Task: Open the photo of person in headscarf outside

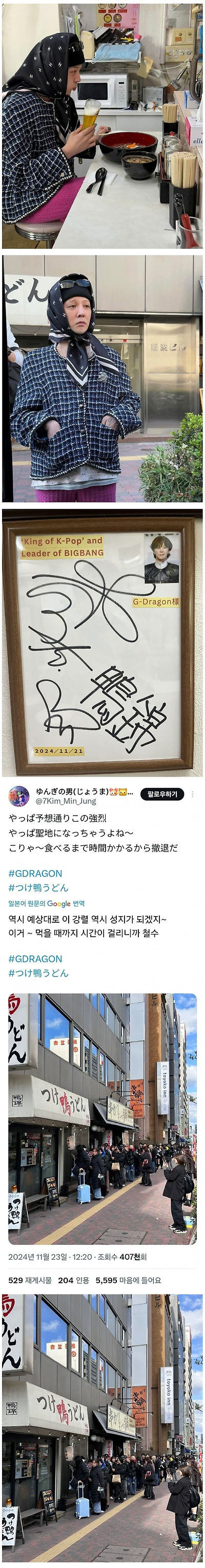Action: click(x=102, y=379)
